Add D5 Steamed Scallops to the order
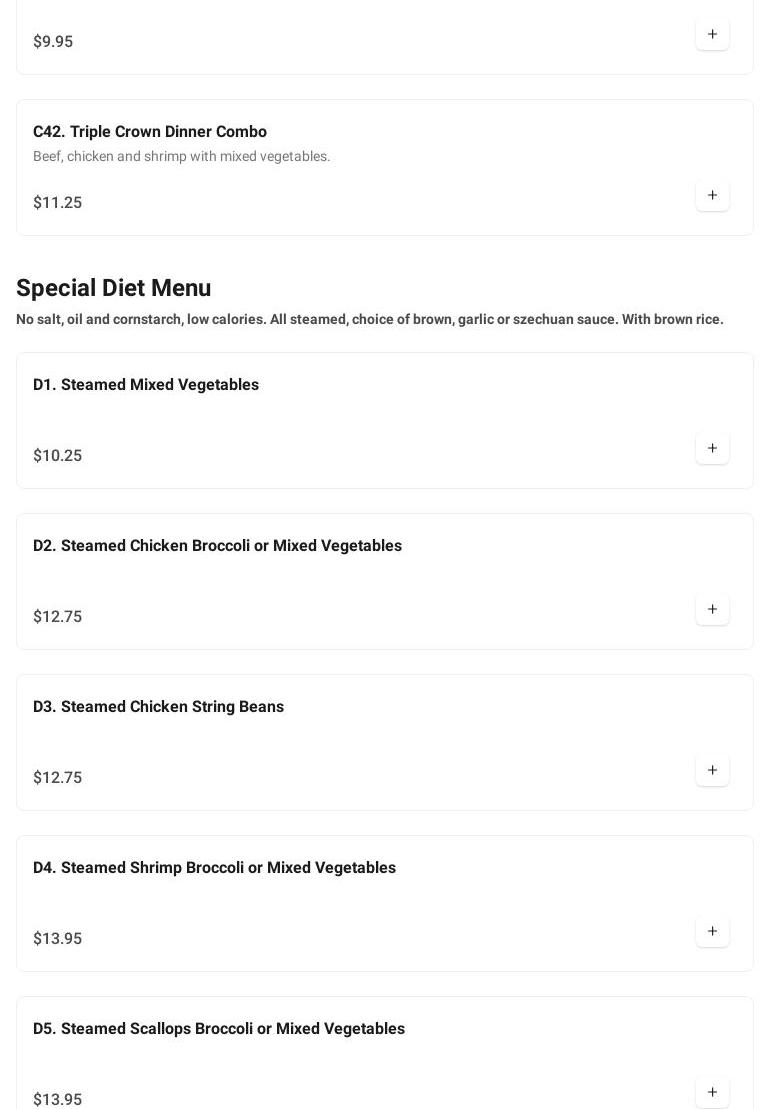The width and height of the screenshot is (770, 1109). pyautogui.click(x=712, y=1092)
